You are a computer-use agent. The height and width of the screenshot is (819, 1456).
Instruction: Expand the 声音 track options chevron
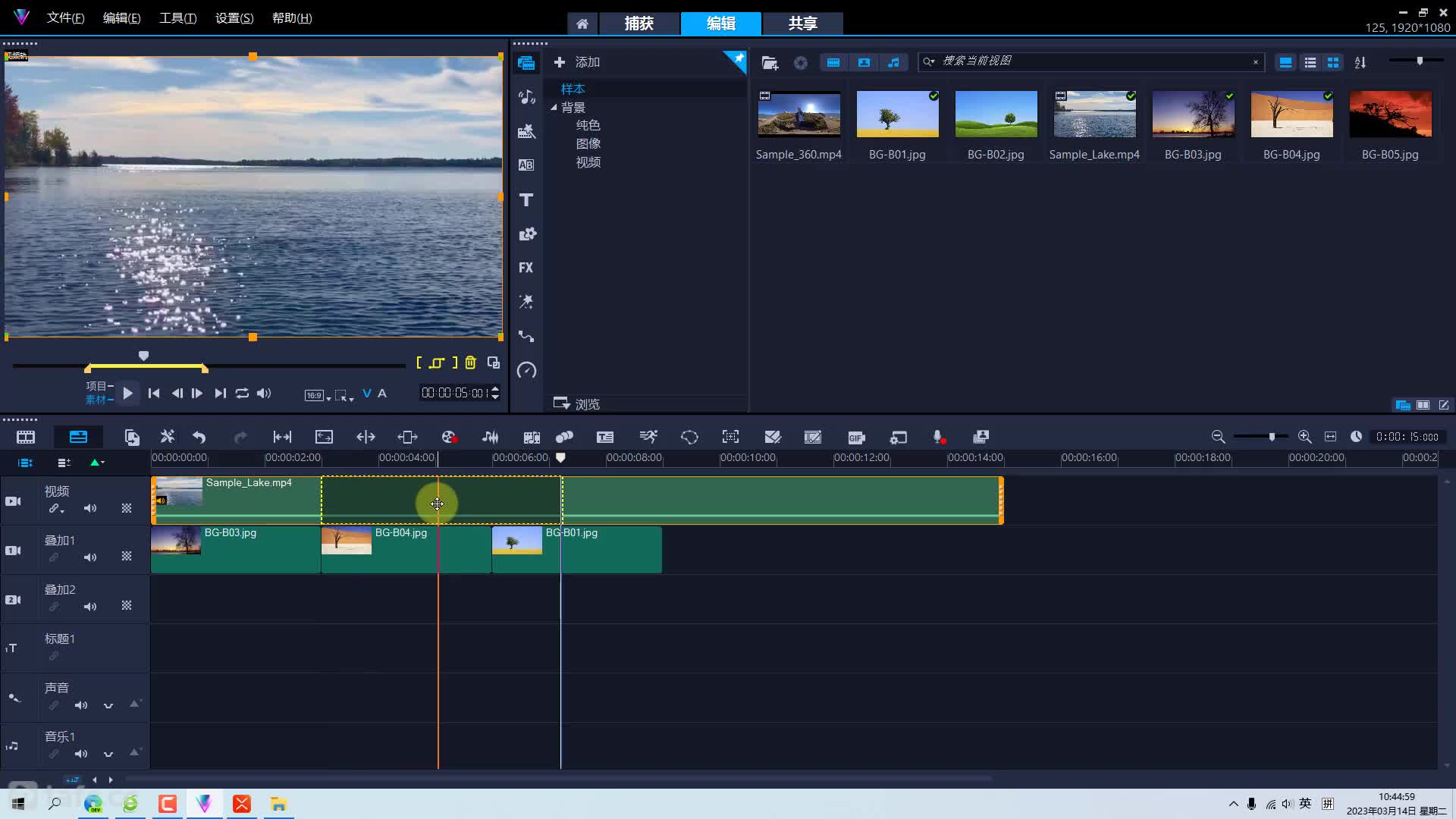(108, 705)
